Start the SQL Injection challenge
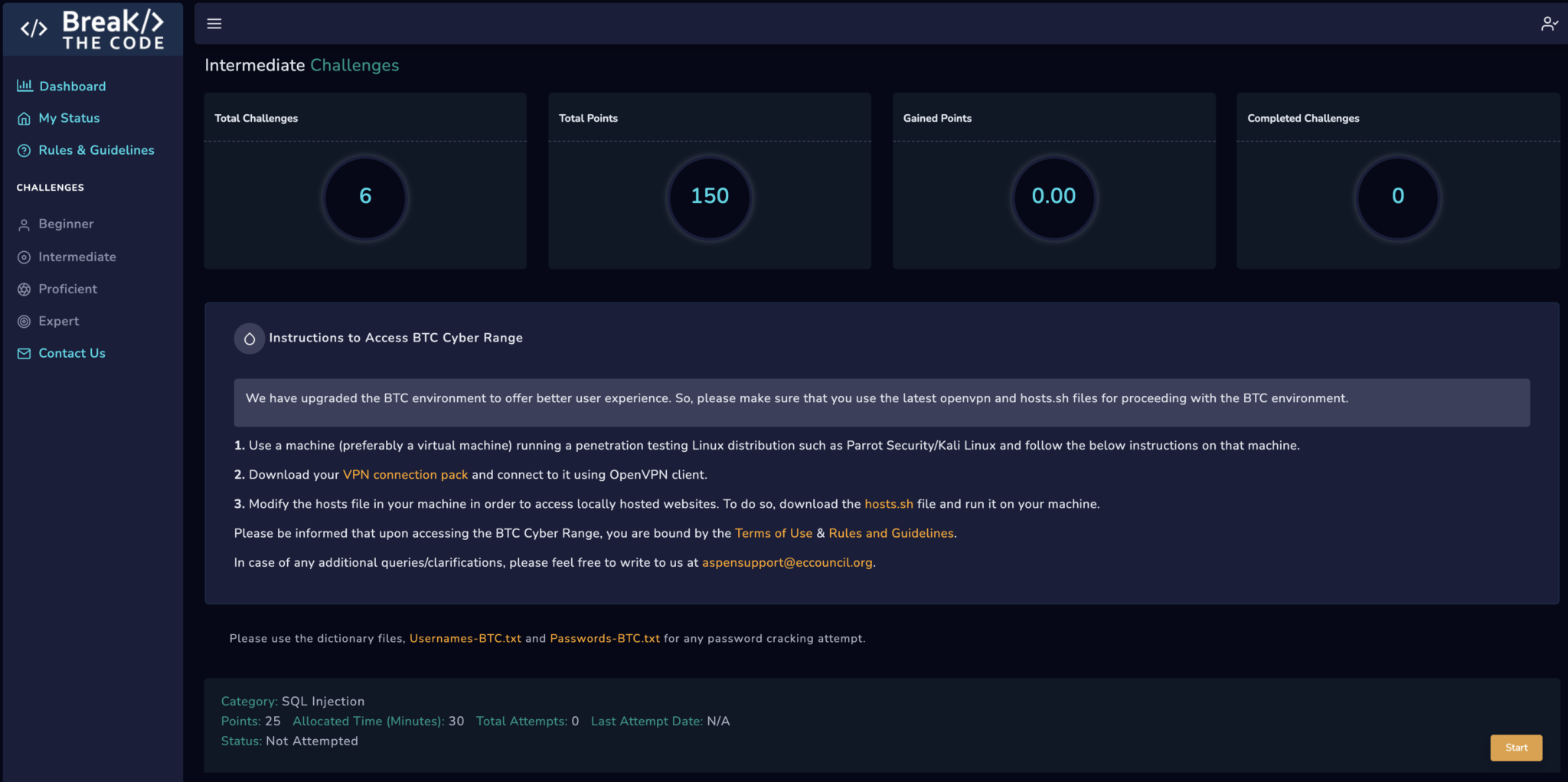This screenshot has height=782, width=1568. [1515, 748]
